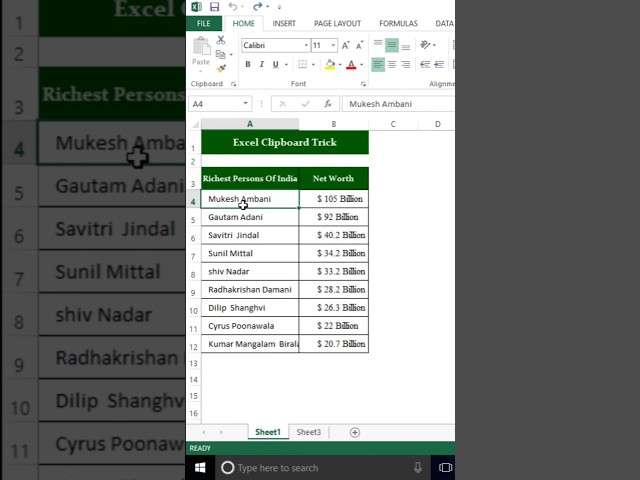Switch to the PAGE LAYOUT ribbon tab
Image resolution: width=640 pixels, height=480 pixels.
pos(338,23)
